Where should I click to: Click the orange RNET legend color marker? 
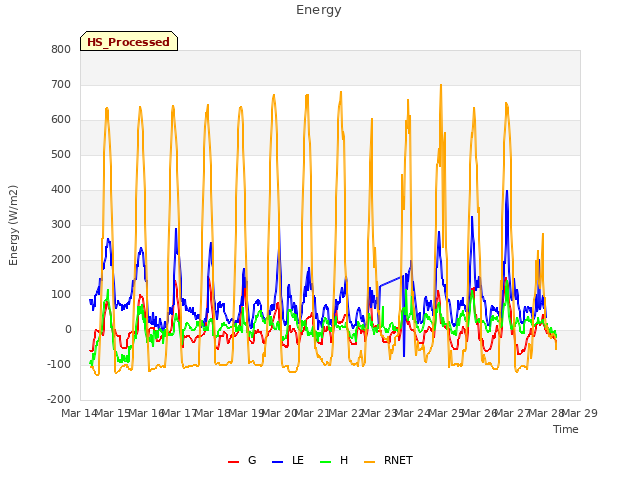coord(369,462)
